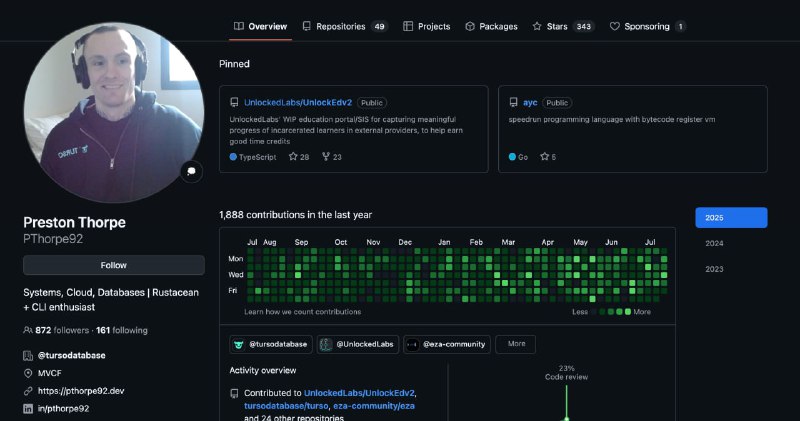The width and height of the screenshot is (800, 421).
Task: Click the fork icon showing 23
Action: click(x=326, y=157)
